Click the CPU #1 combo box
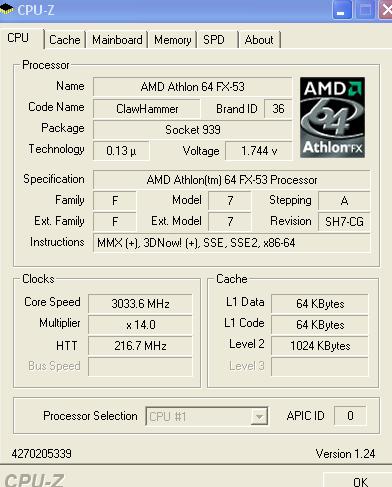The height and width of the screenshot is (487, 392). pyautogui.click(x=207, y=416)
